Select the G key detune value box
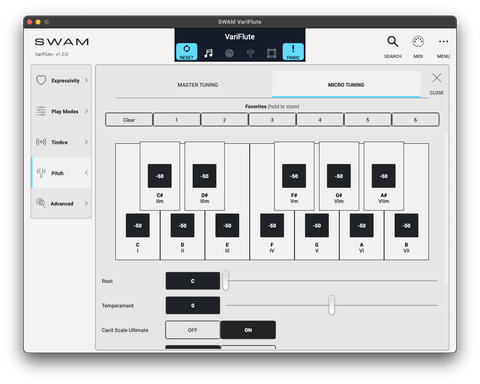Viewport: 480px width, 384px height. pyautogui.click(x=317, y=226)
